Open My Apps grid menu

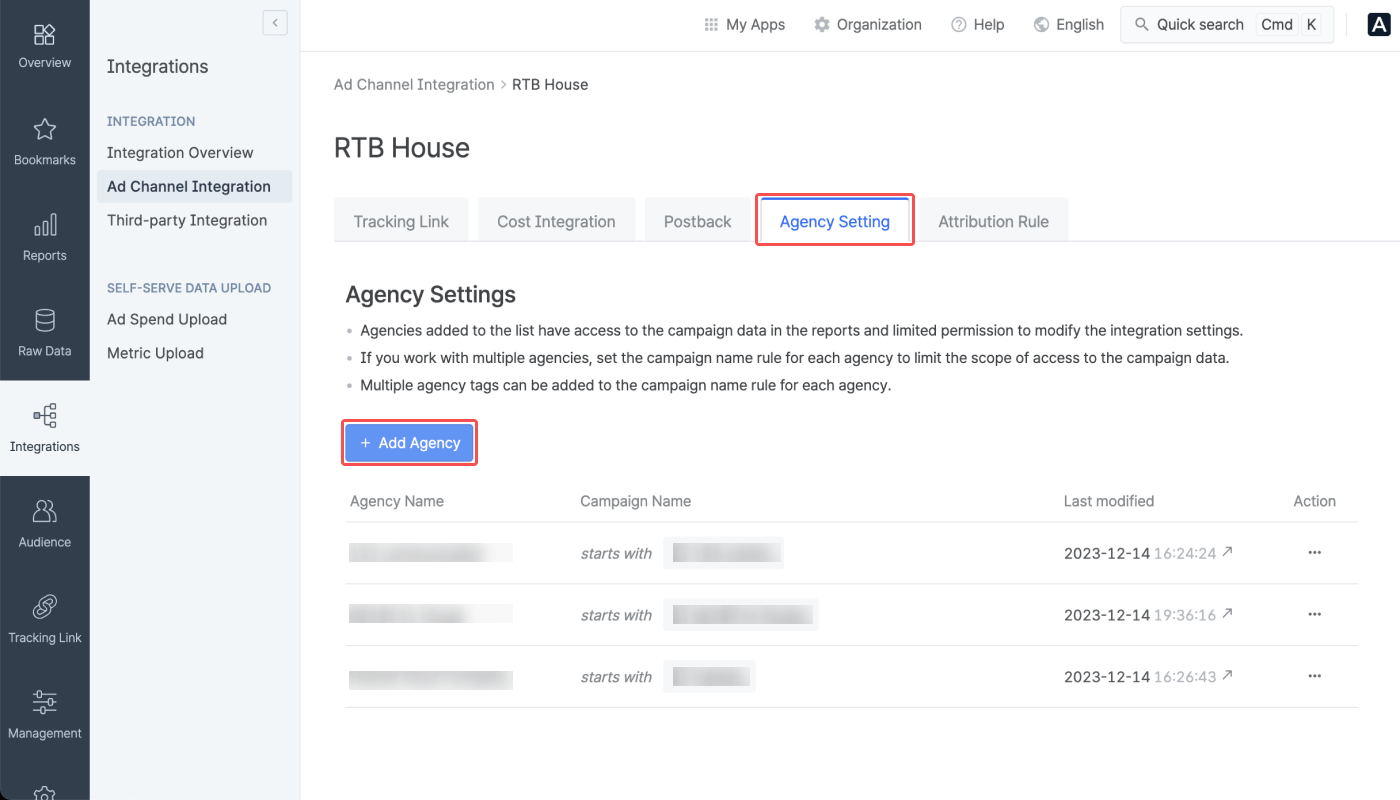tap(744, 24)
